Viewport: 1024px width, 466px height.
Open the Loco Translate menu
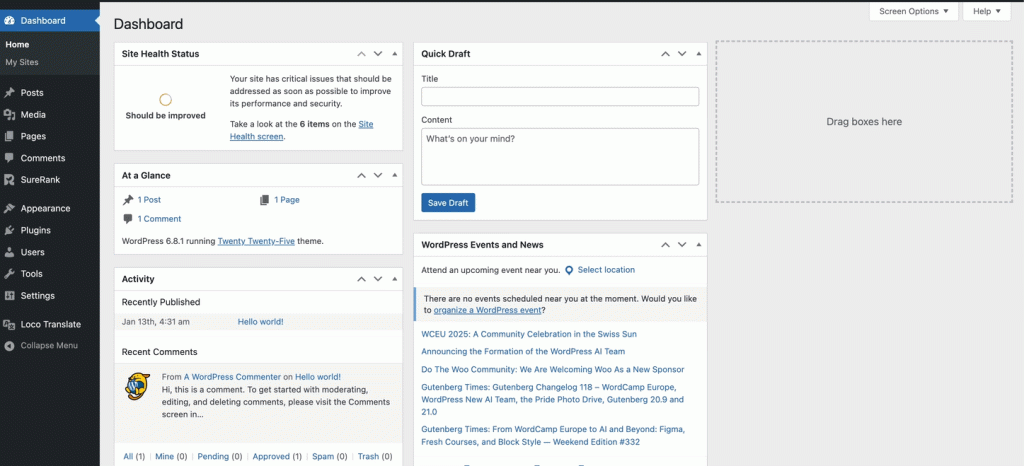pos(50,324)
